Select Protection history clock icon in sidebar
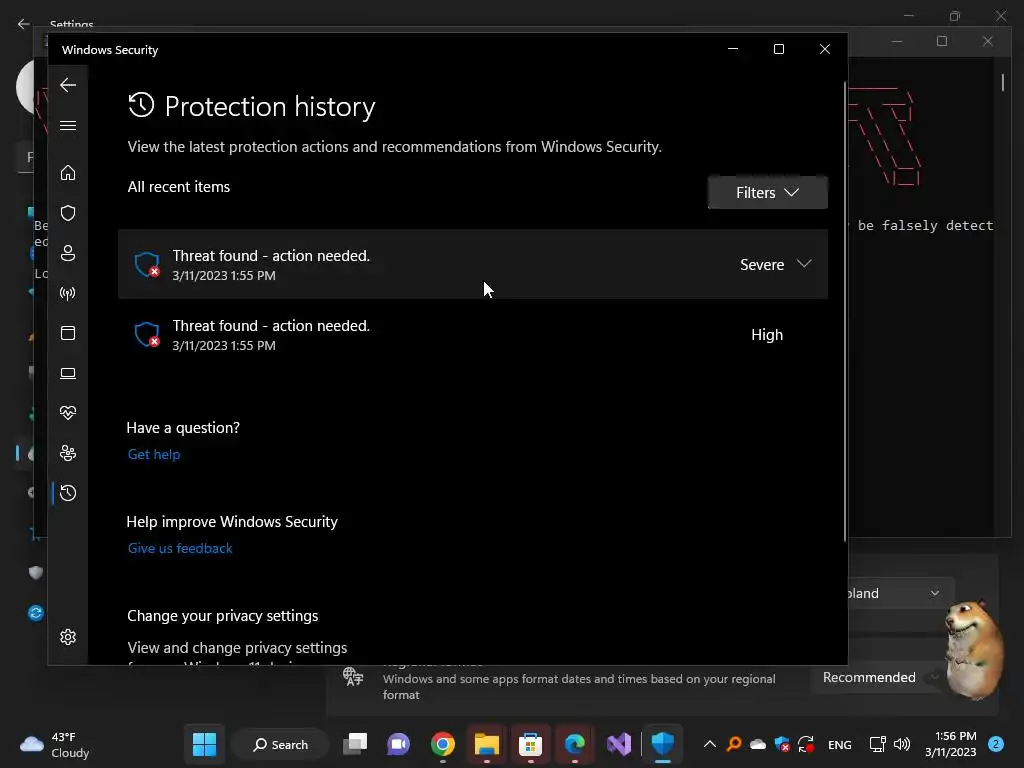 pyautogui.click(x=68, y=493)
